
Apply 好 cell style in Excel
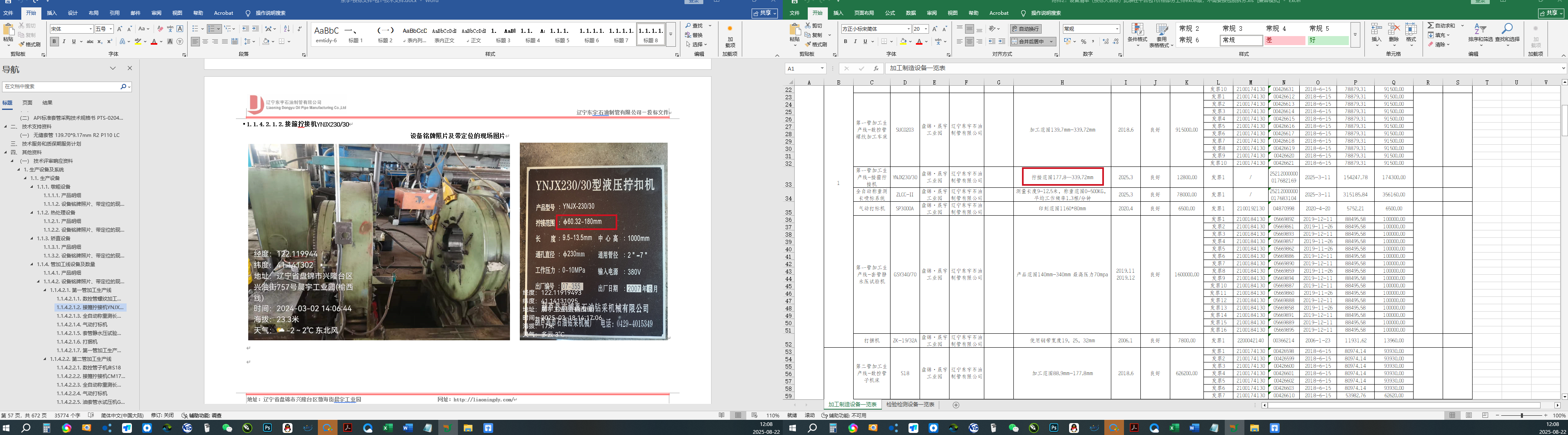[x=1328, y=40]
